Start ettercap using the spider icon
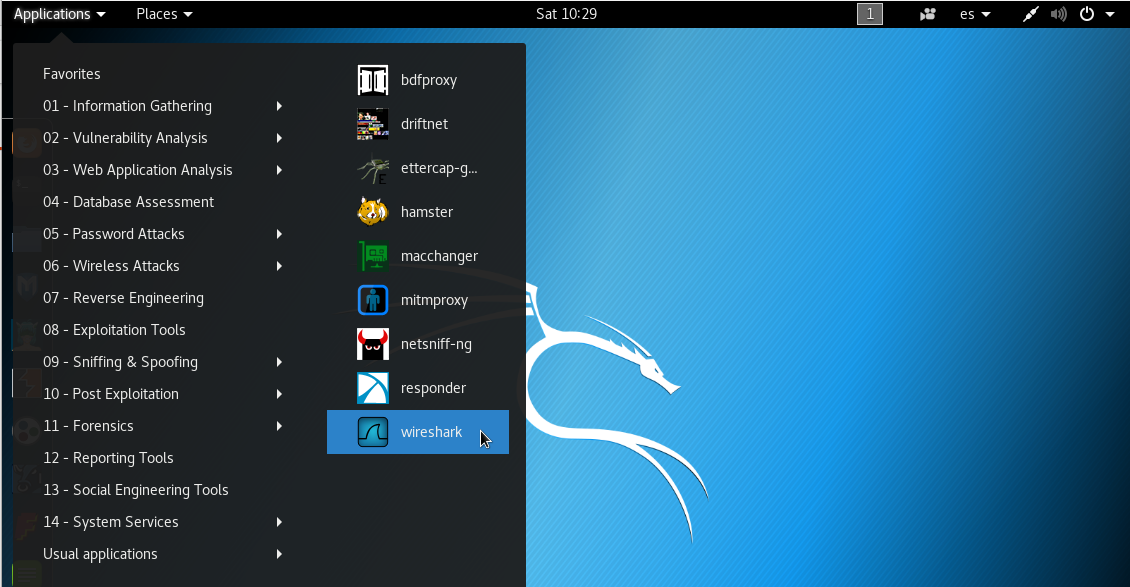 372,168
